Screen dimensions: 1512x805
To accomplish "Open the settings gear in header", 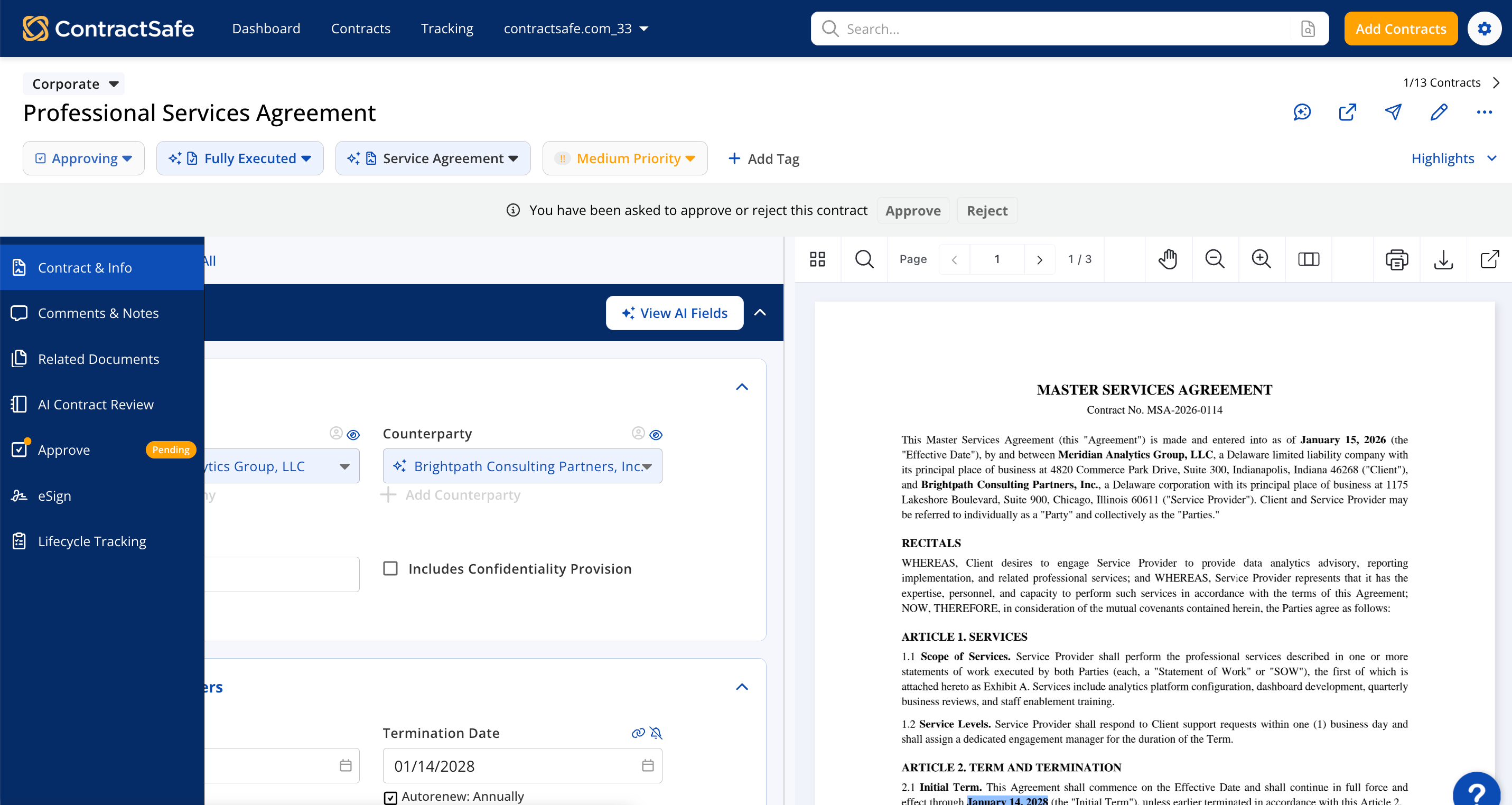I will (1484, 28).
